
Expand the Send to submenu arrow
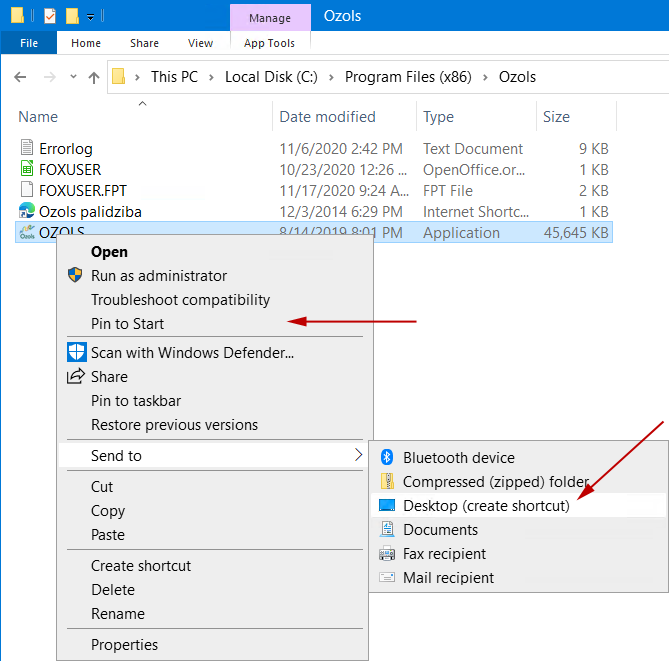pos(358,455)
